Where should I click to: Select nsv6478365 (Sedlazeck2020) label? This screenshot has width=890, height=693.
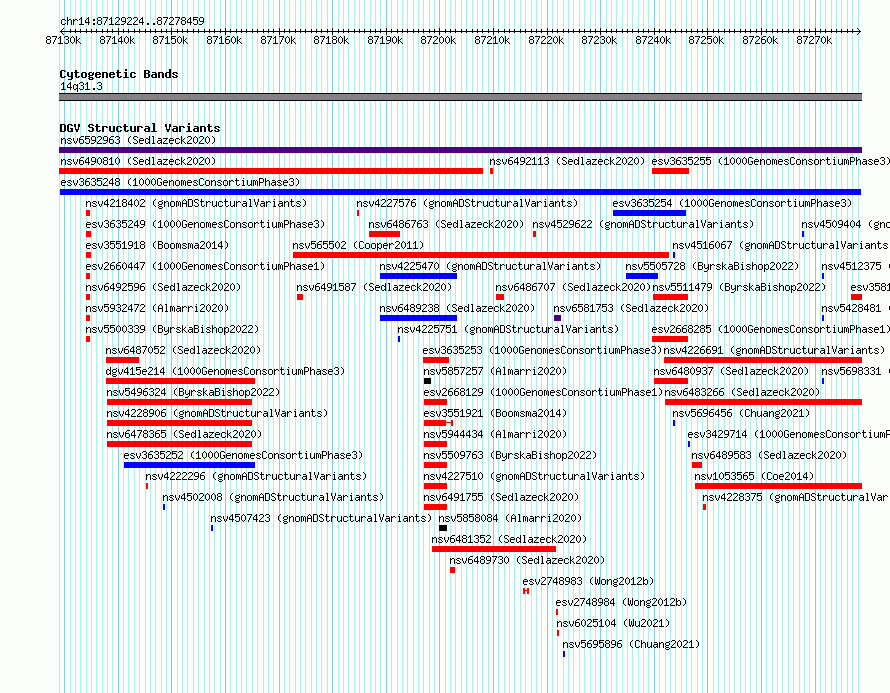pyautogui.click(x=184, y=434)
